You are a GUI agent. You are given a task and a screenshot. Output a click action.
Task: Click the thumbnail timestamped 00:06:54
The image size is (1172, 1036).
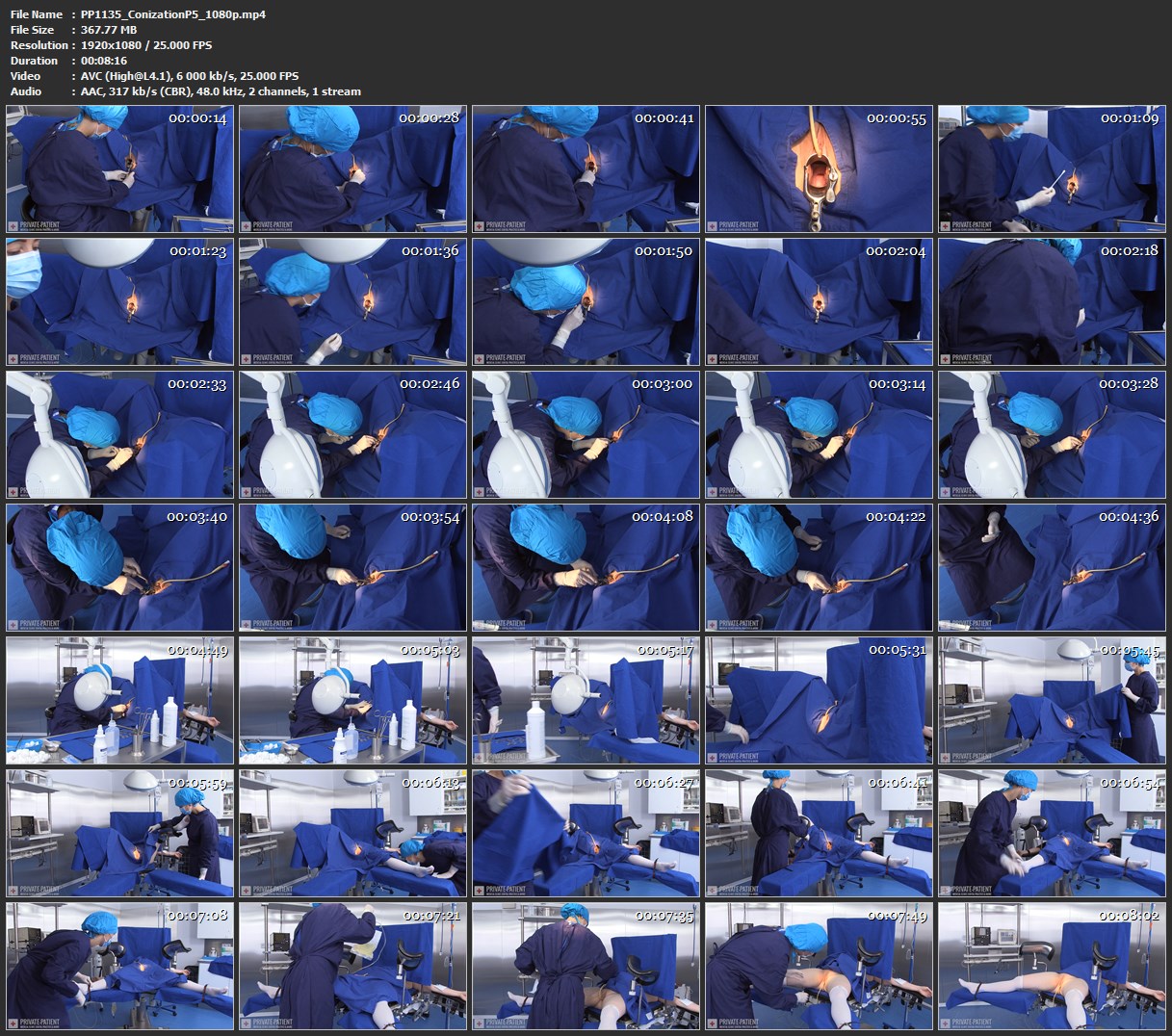(x=1052, y=833)
